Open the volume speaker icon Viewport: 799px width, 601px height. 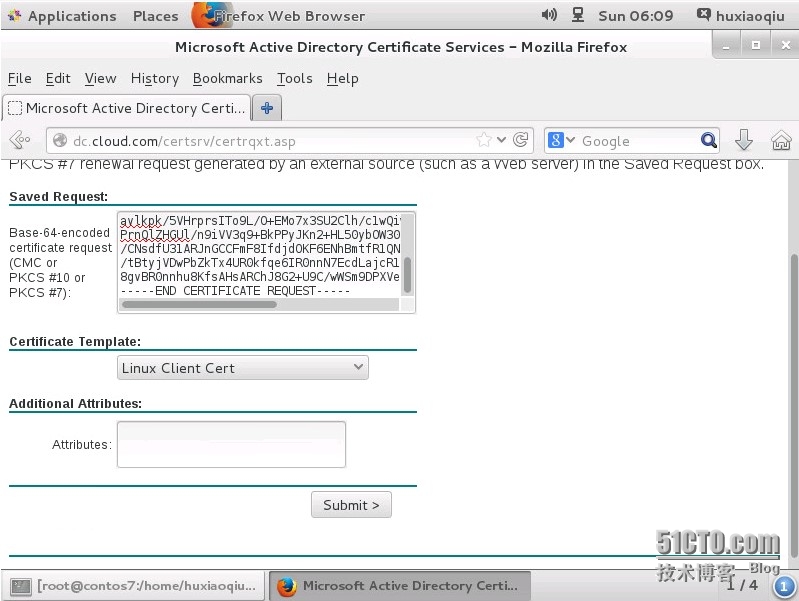[549, 15]
